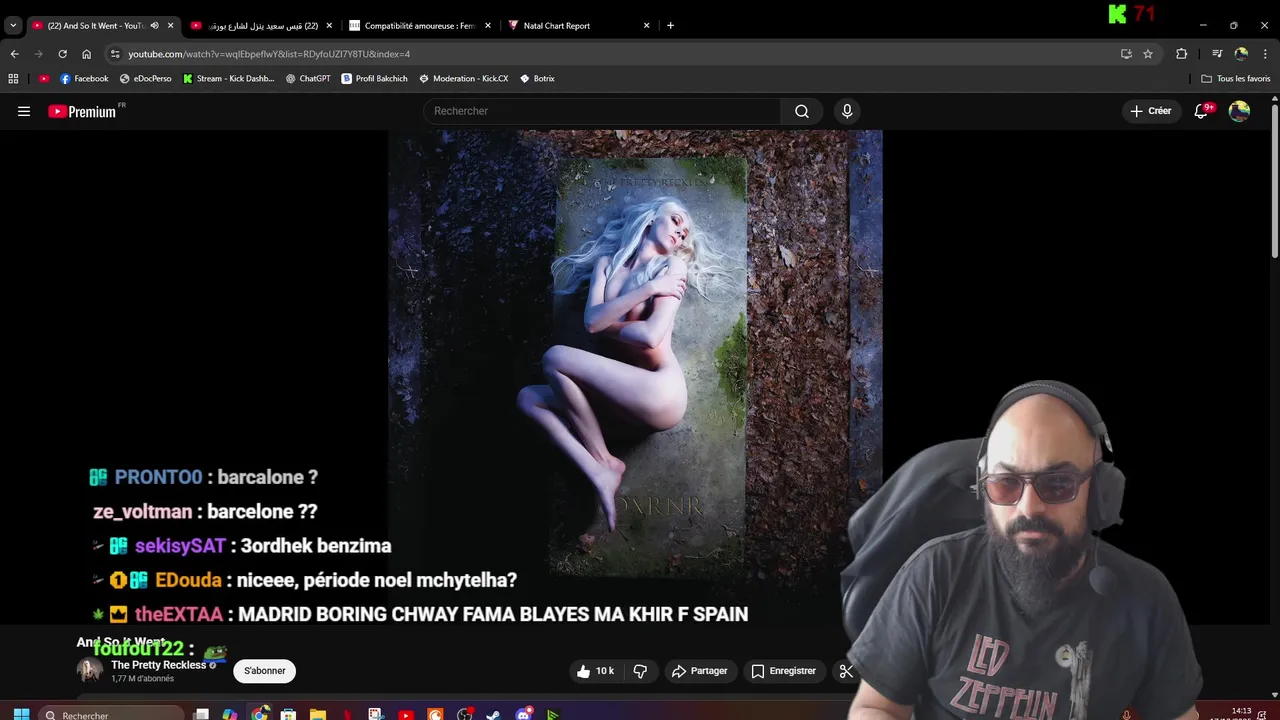
Task: Open the Facebook bookmark
Action: point(84,78)
